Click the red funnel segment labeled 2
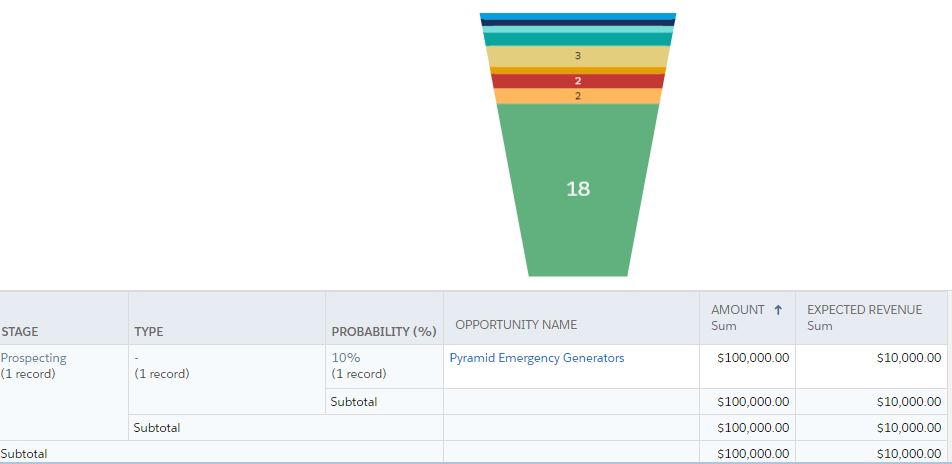Screen dimensions: 952x464 click(x=578, y=81)
